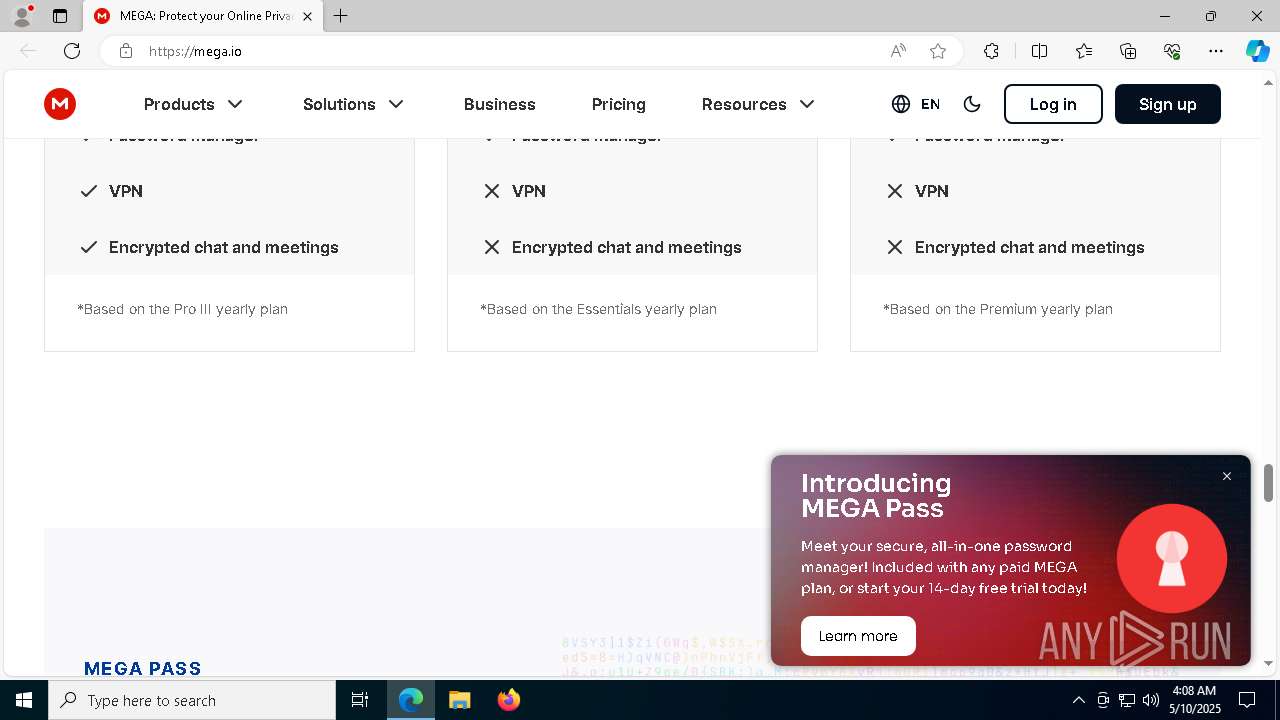
Task: Click the MEGA PASS heading text
Action: tap(143, 668)
